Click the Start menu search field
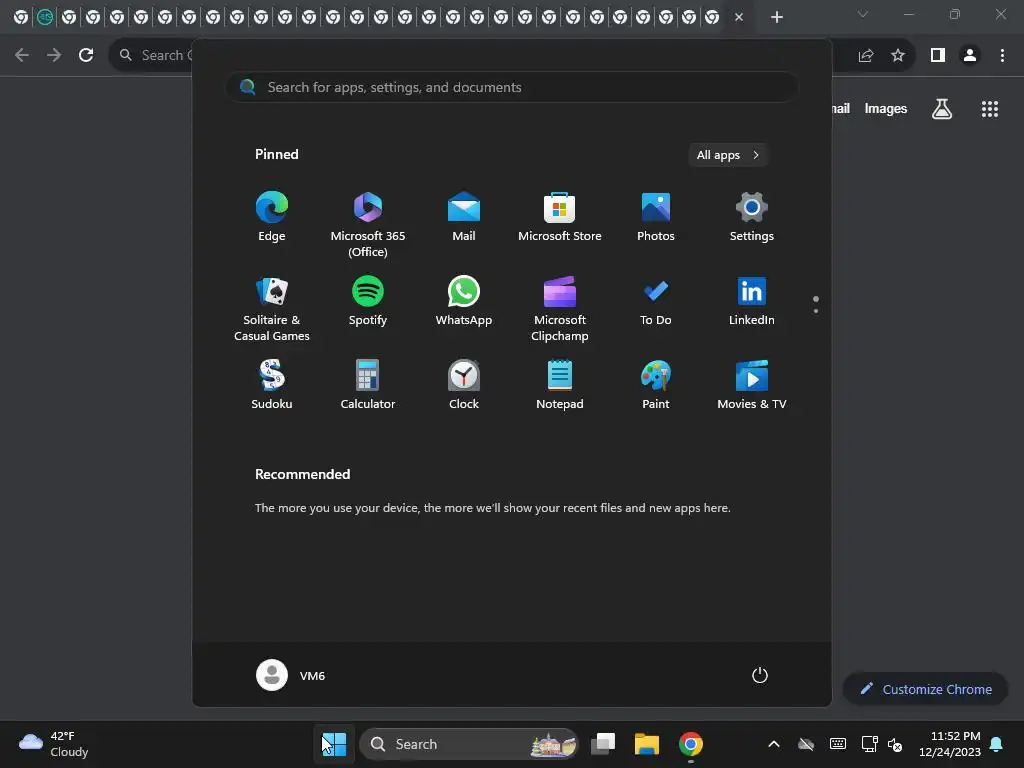Viewport: 1024px width, 768px height. point(511,87)
